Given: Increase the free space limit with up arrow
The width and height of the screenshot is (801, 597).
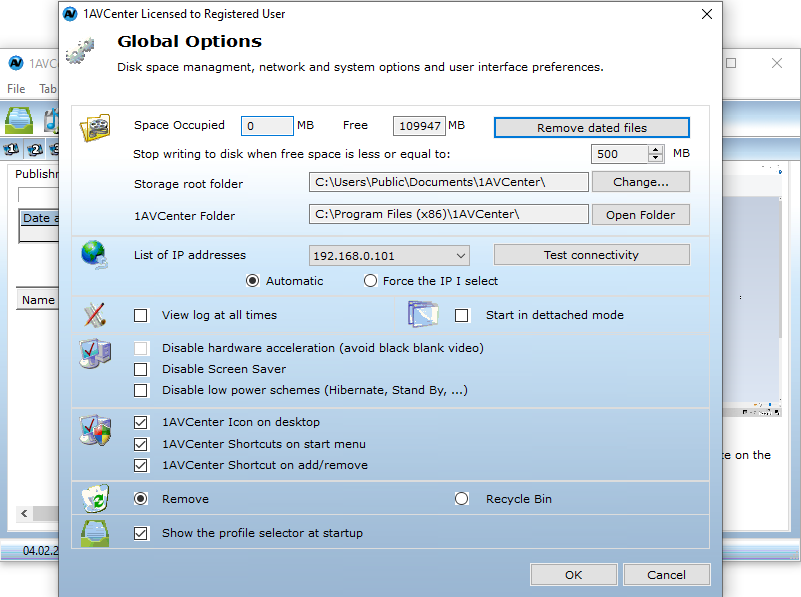Looking at the screenshot, I should pyautogui.click(x=655, y=150).
